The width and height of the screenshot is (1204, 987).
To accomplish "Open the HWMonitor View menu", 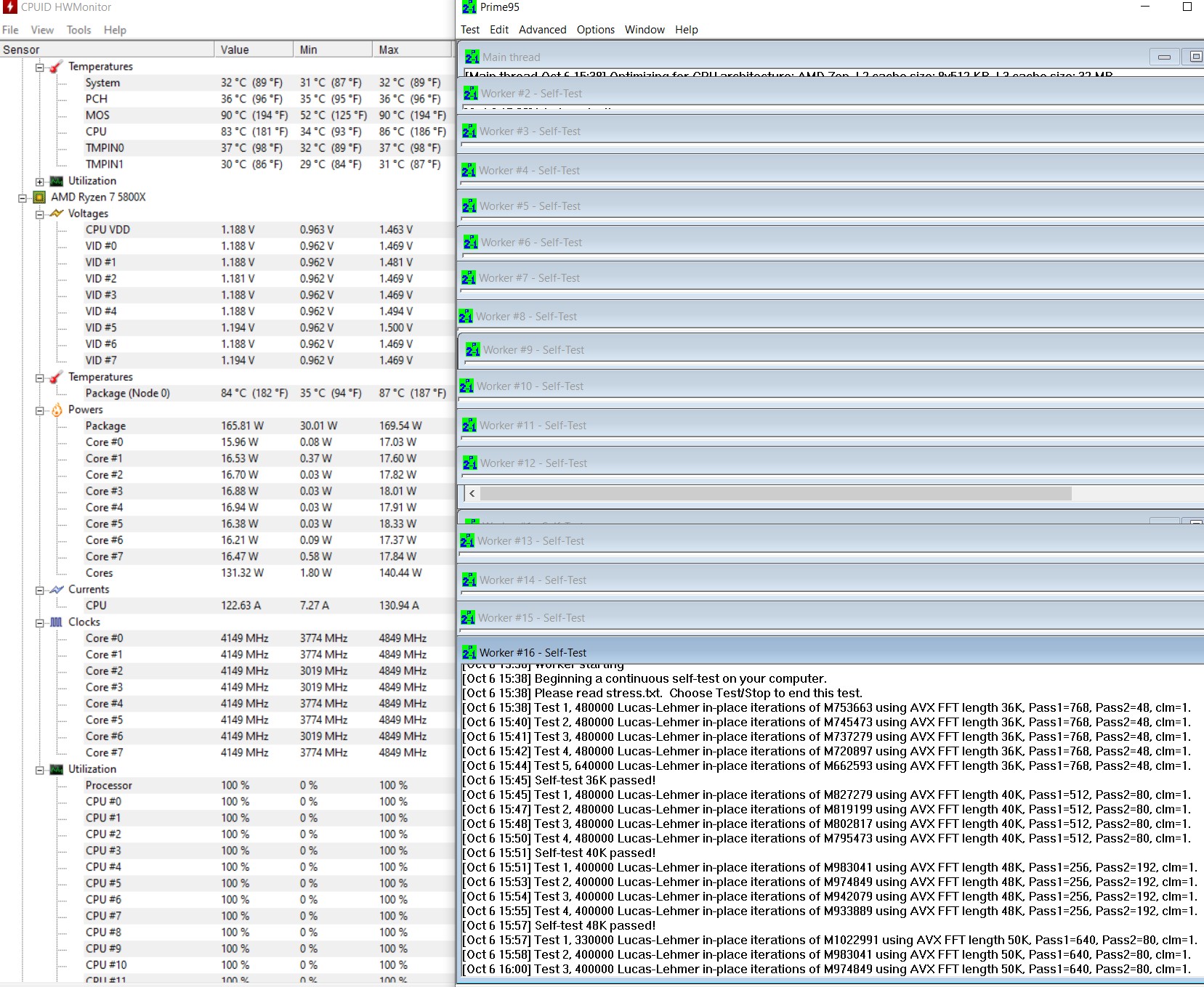I will [x=42, y=30].
